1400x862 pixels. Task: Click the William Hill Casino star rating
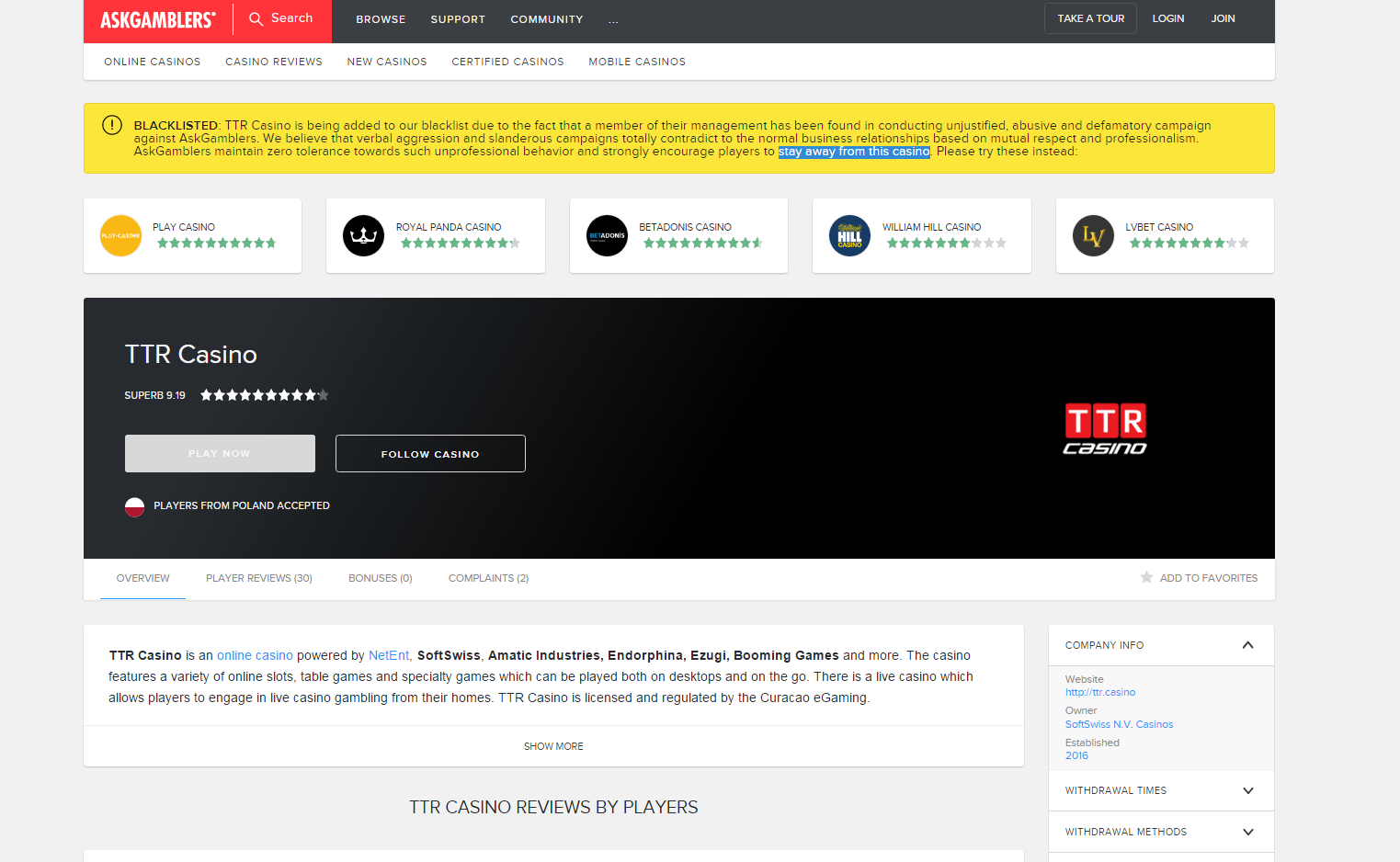[946, 243]
